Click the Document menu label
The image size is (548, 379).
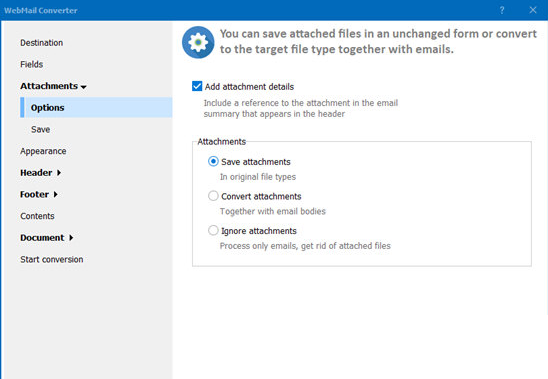pyautogui.click(x=42, y=238)
